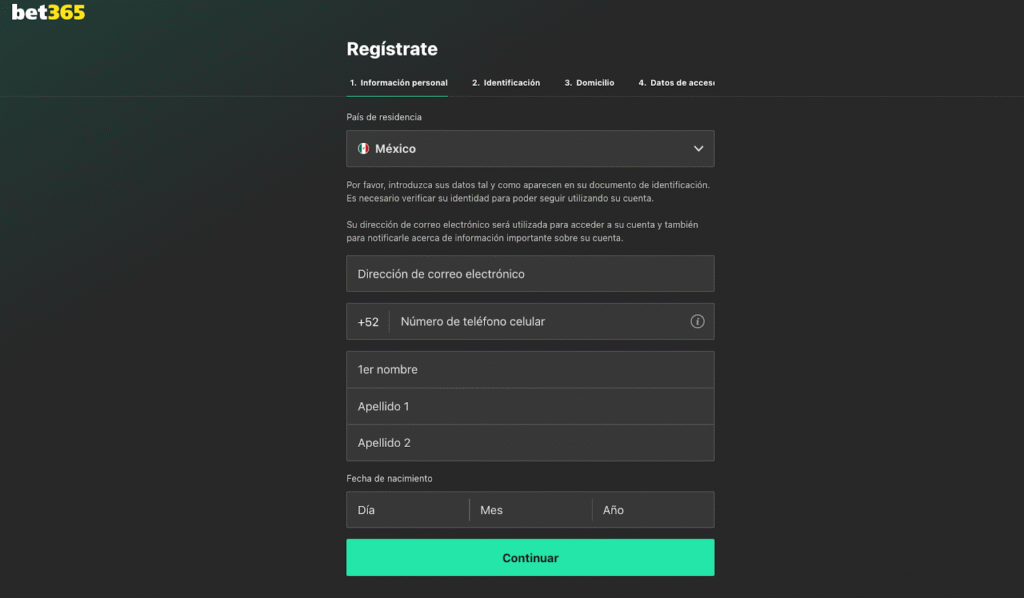Open the Domicilio step tab
This screenshot has width=1024, height=598.
[590, 82]
